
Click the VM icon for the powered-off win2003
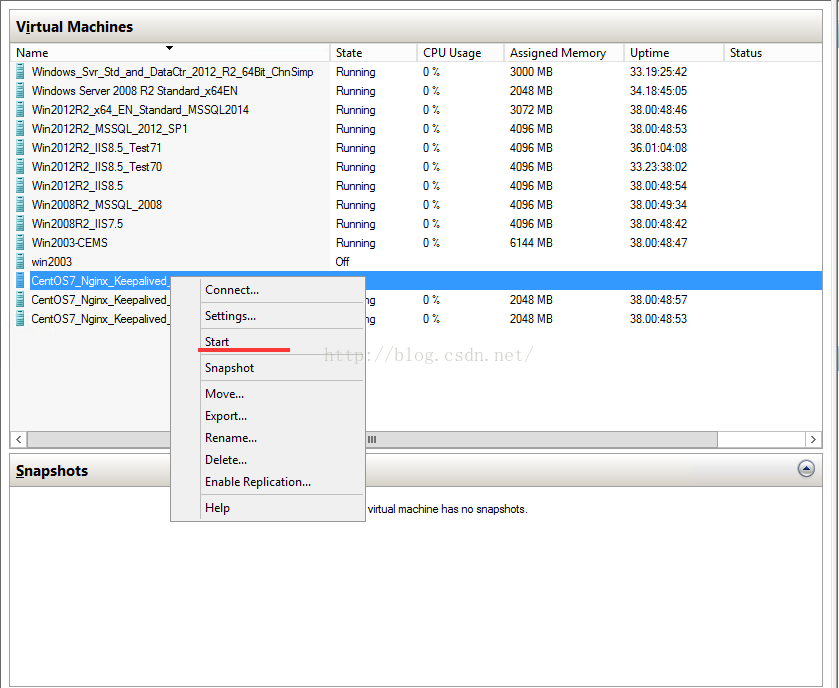click(x=20, y=262)
